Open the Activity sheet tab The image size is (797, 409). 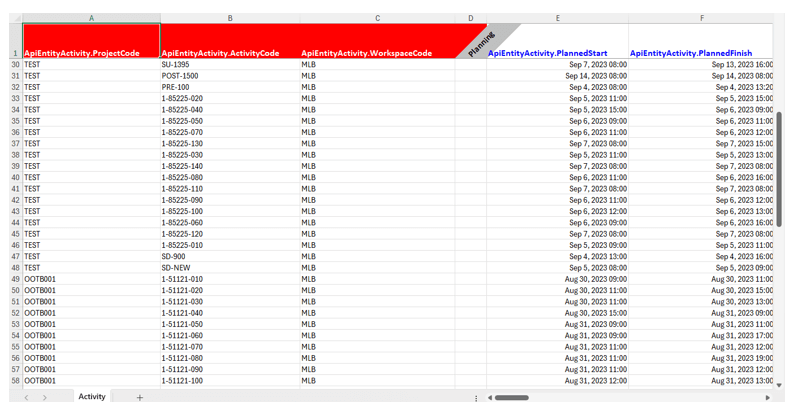coord(92,397)
